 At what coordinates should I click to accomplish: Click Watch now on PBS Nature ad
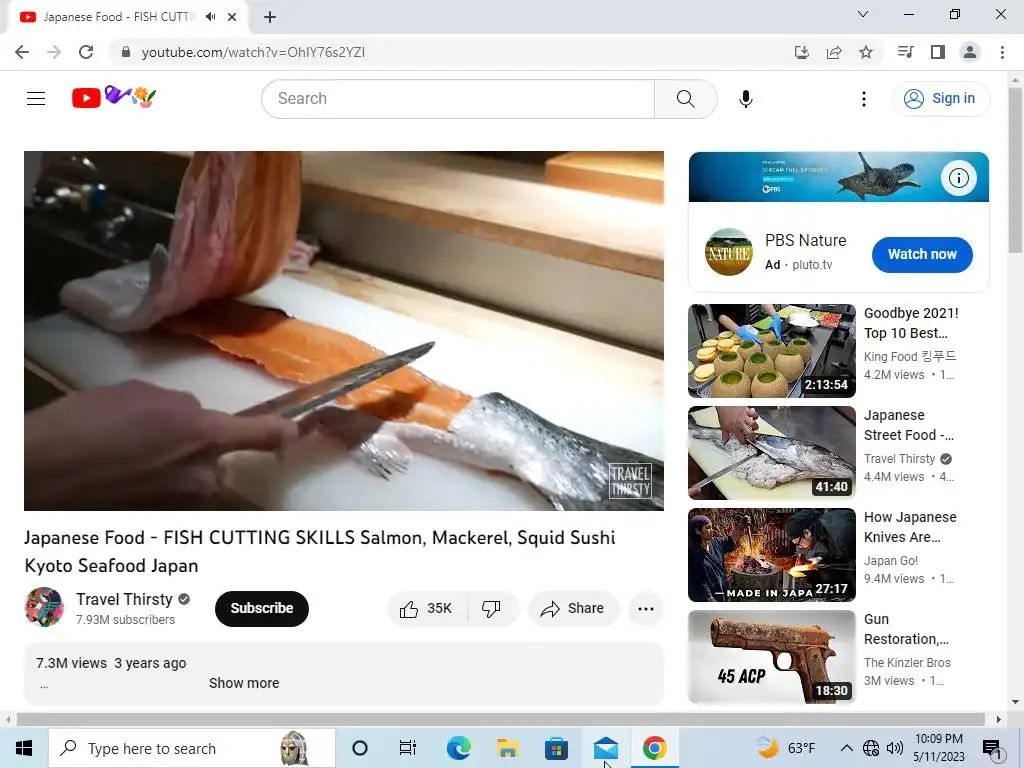(x=922, y=255)
